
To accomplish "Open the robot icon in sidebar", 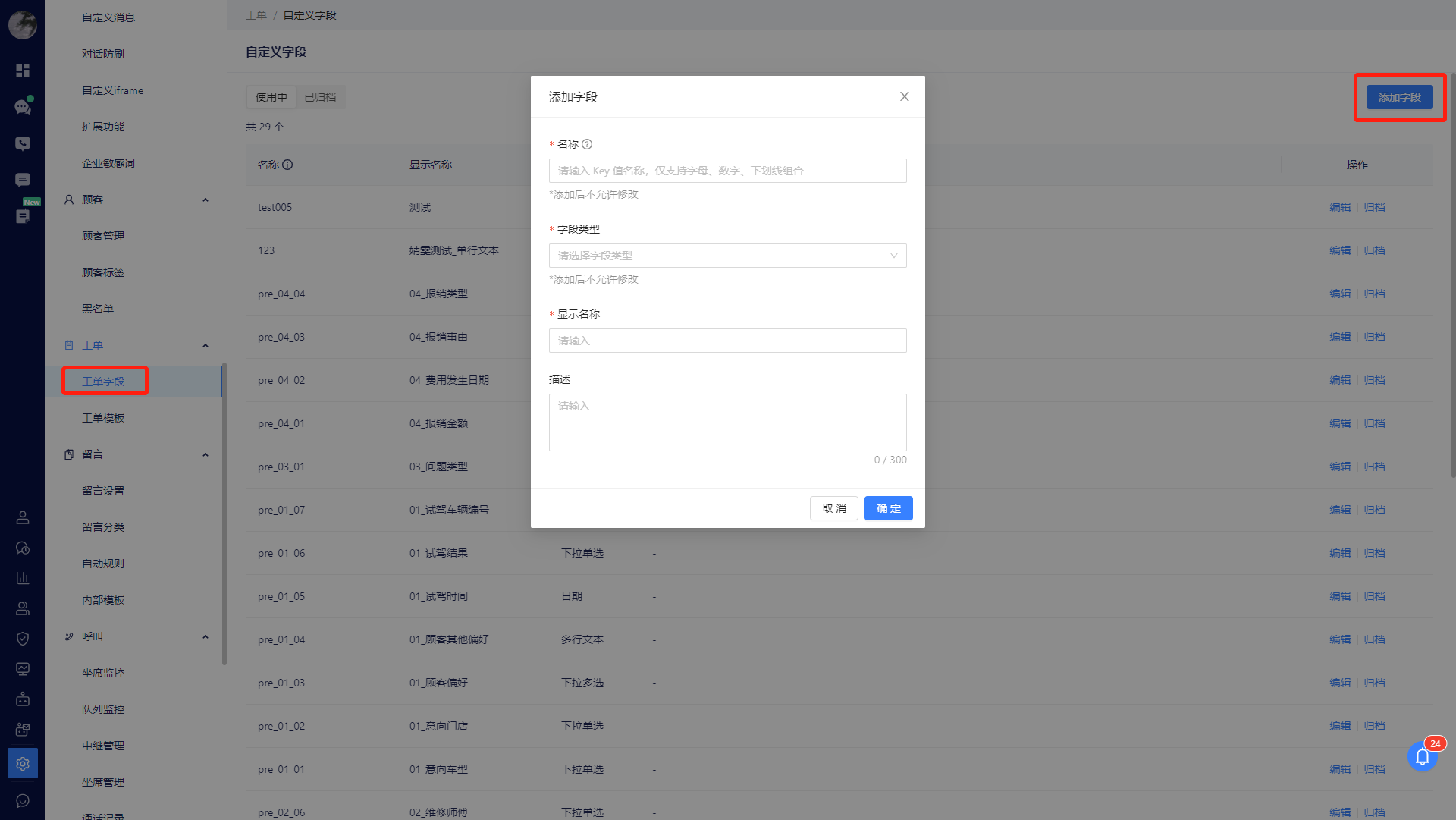I will tap(23, 699).
